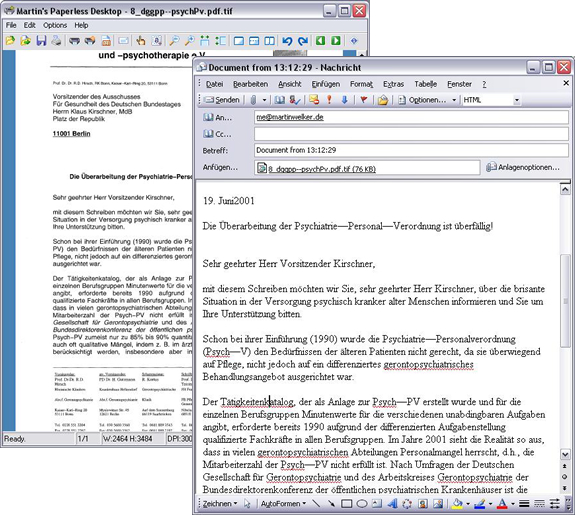Viewport: 575px width, 515px height.
Task: Click the blue floppy save icon
Action: click(41, 41)
